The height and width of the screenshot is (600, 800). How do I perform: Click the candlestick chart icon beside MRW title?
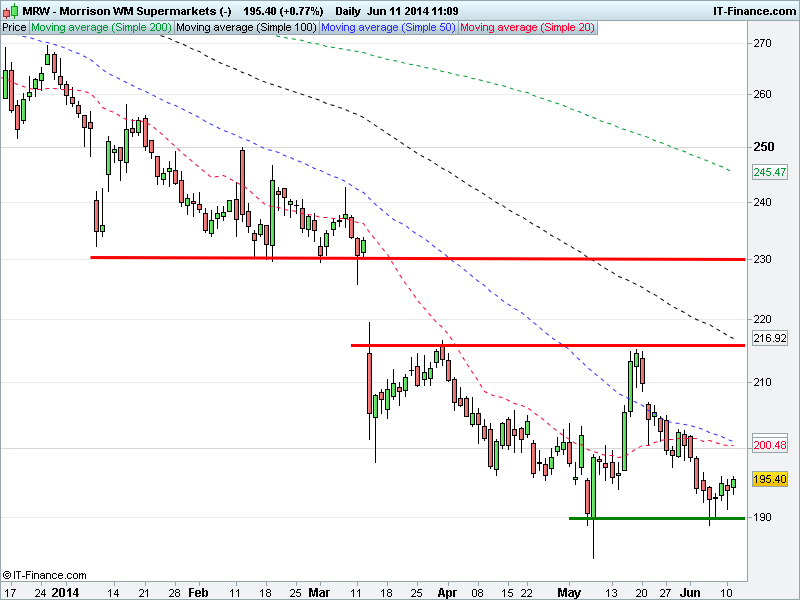click(9, 10)
